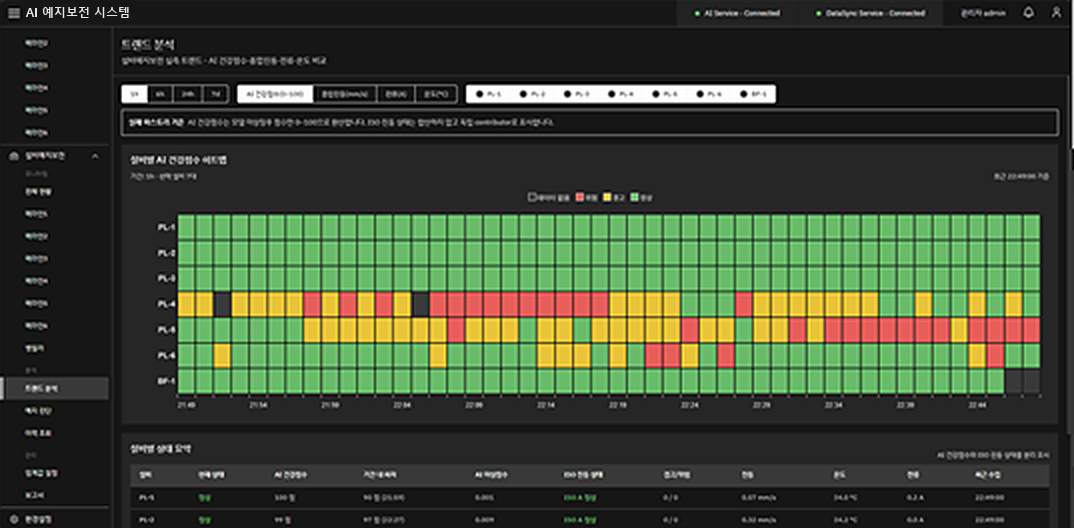Click the first yellow PL-4 heatmap cell
The width and height of the screenshot is (1074, 528).
(x=186, y=304)
